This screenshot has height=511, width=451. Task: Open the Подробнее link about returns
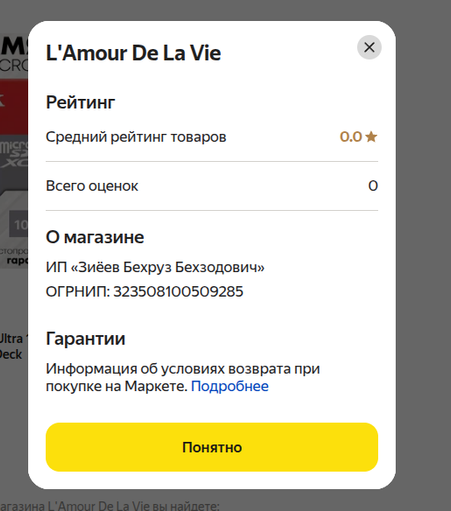point(230,386)
